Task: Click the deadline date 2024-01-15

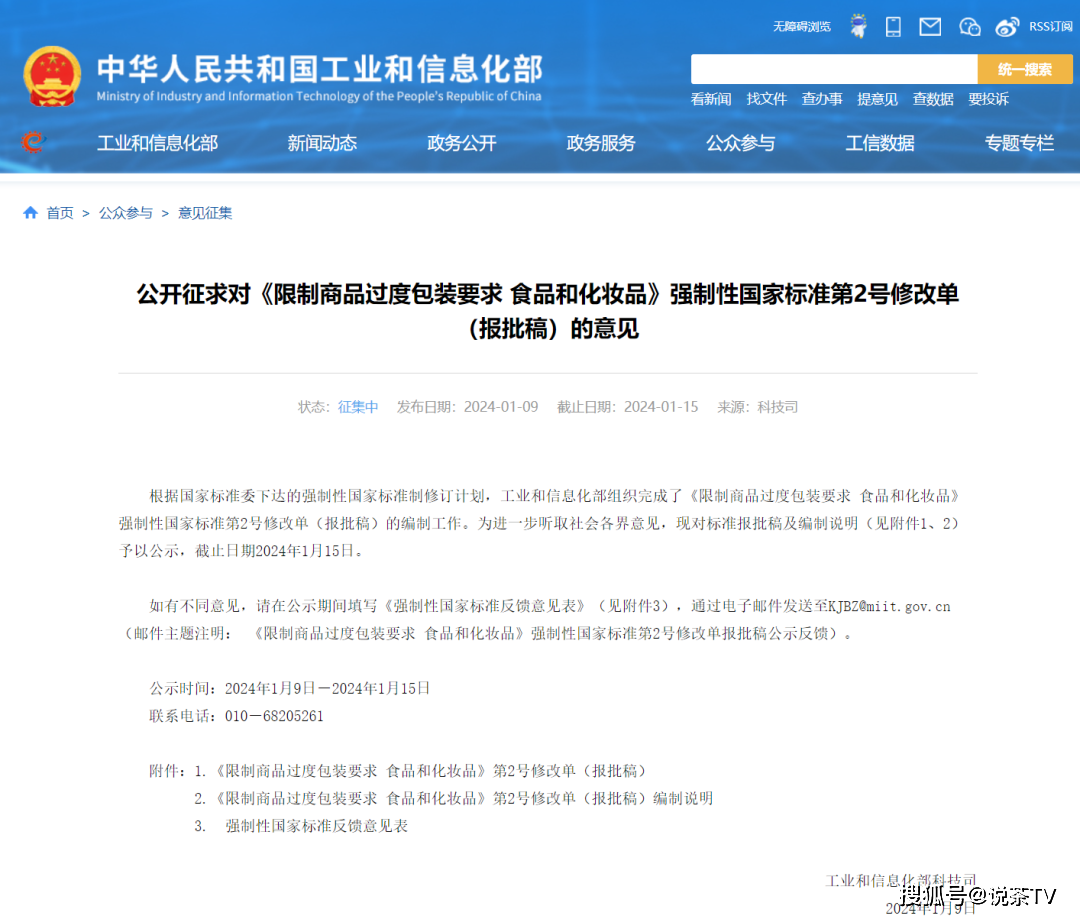Action: click(661, 407)
